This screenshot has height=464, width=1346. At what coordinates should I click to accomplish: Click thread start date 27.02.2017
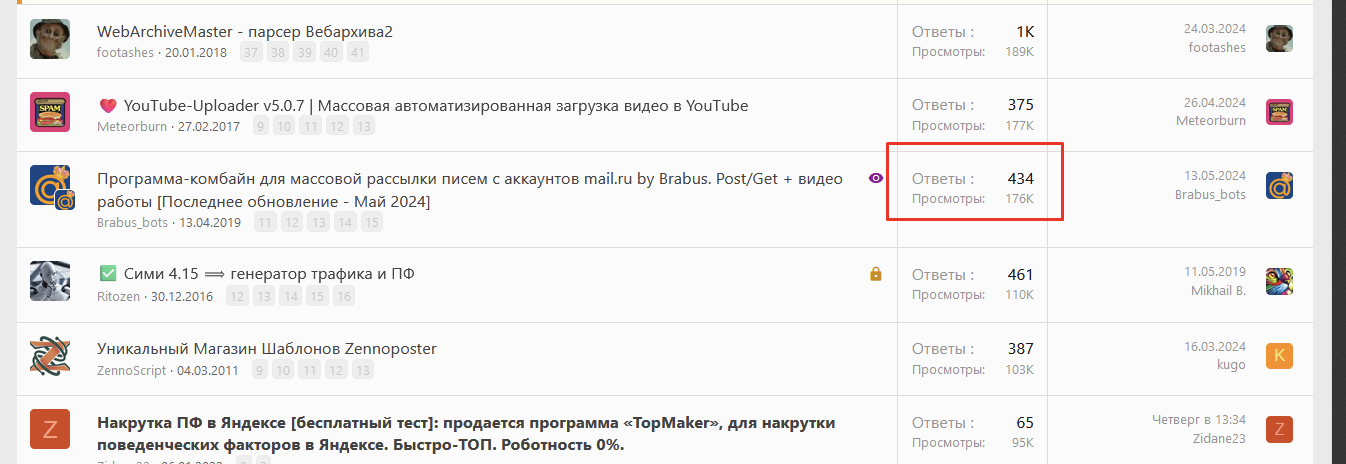[x=209, y=126]
